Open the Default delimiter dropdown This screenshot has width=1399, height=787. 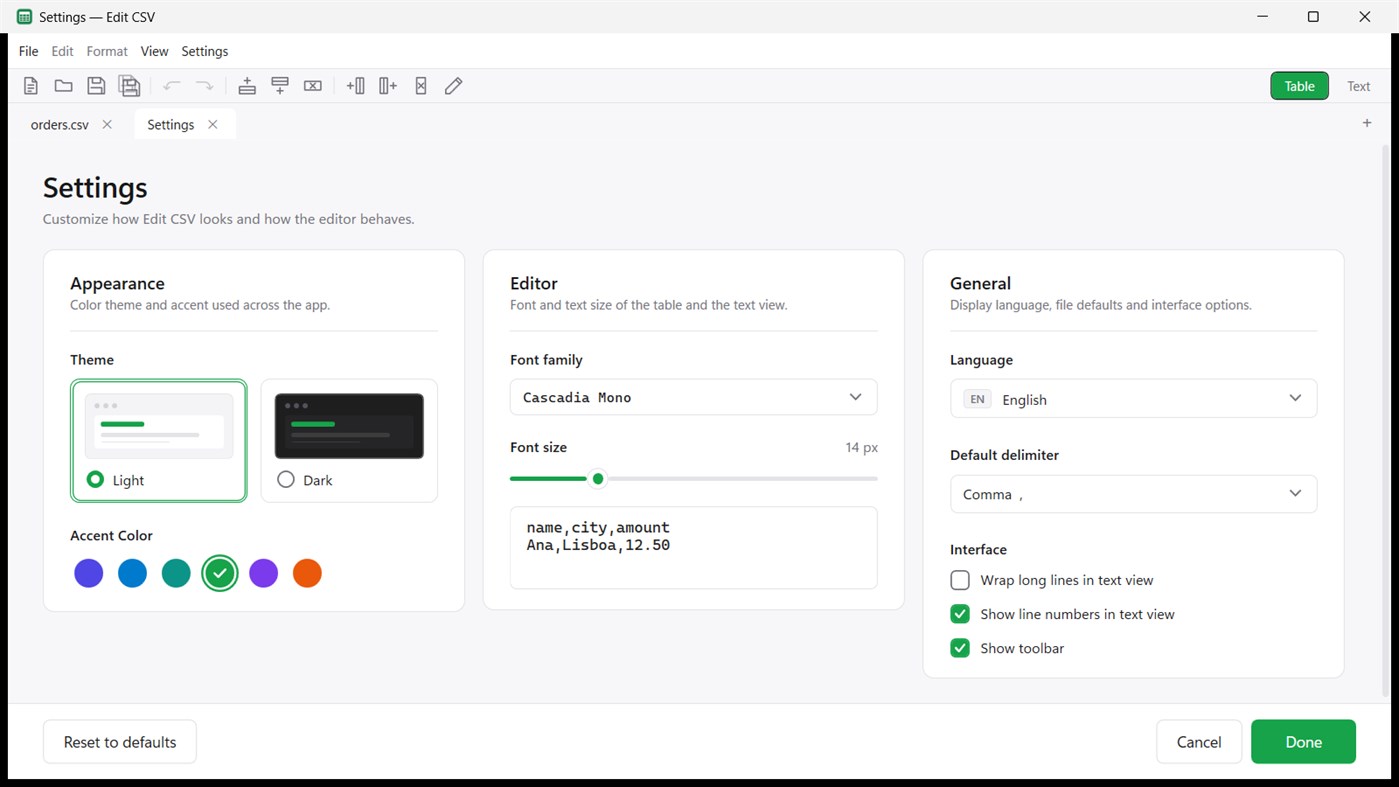1133,494
